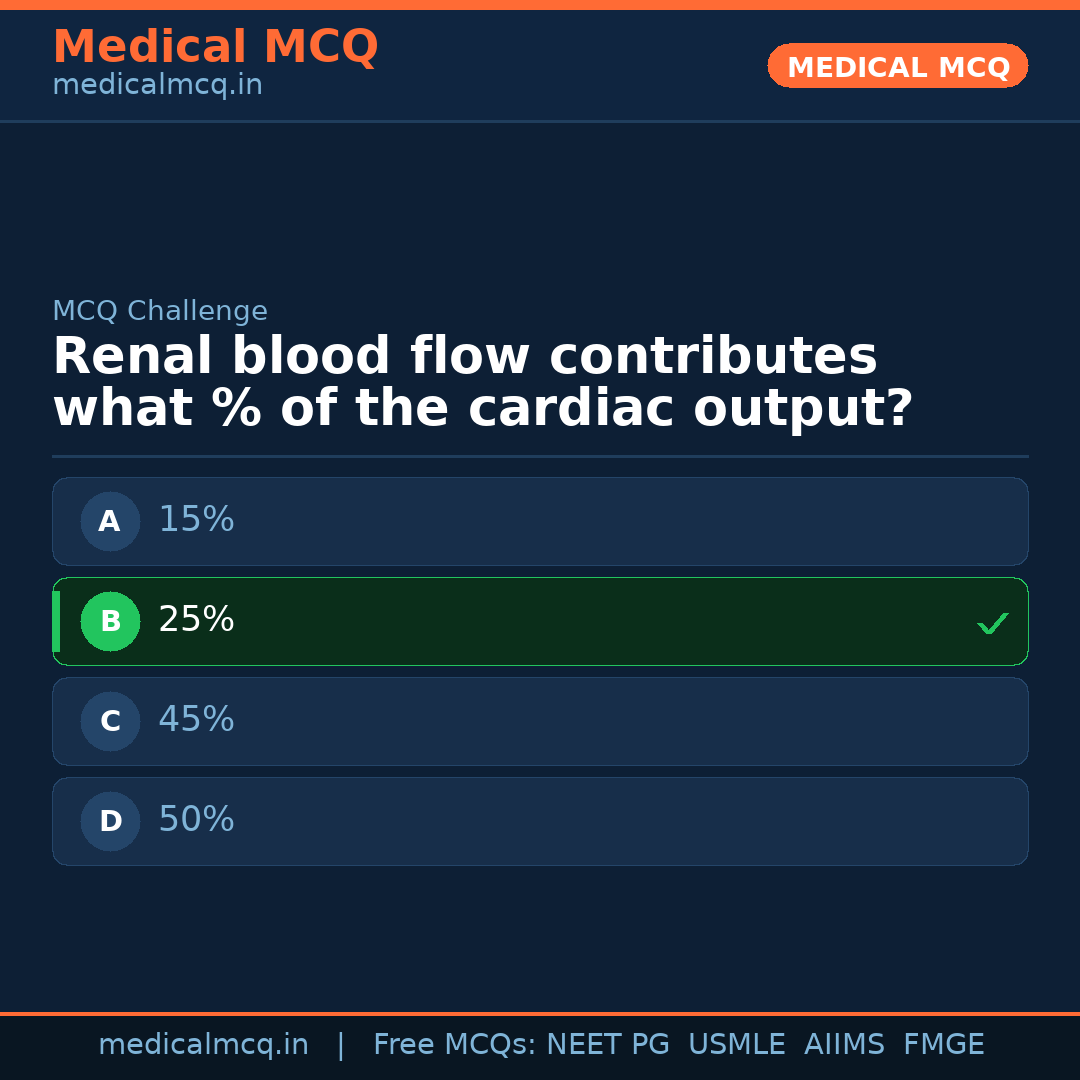The height and width of the screenshot is (1080, 1080).
Task: Click the letter A circle badge
Action: [110, 521]
